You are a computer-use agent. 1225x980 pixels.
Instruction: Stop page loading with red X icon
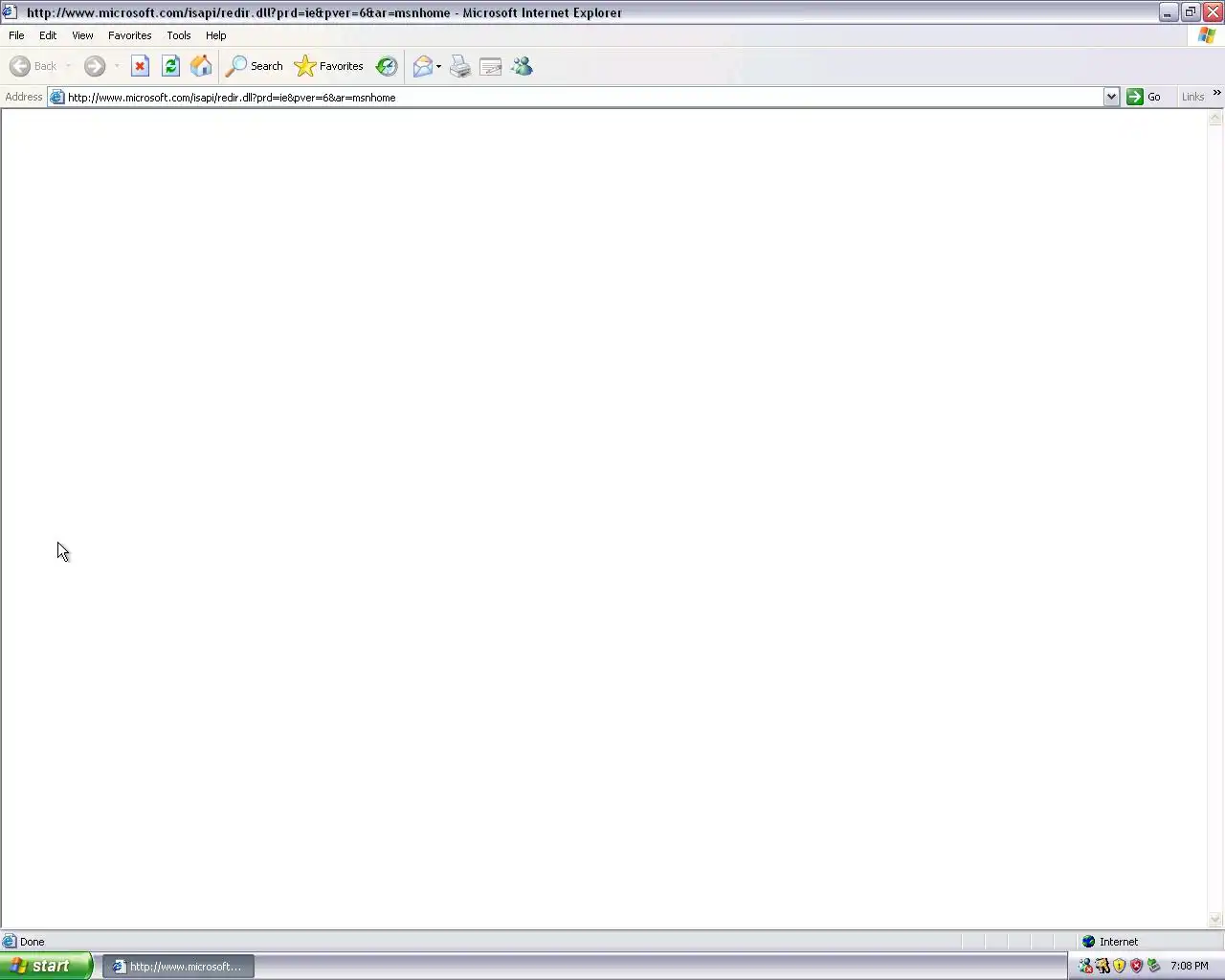coord(140,66)
